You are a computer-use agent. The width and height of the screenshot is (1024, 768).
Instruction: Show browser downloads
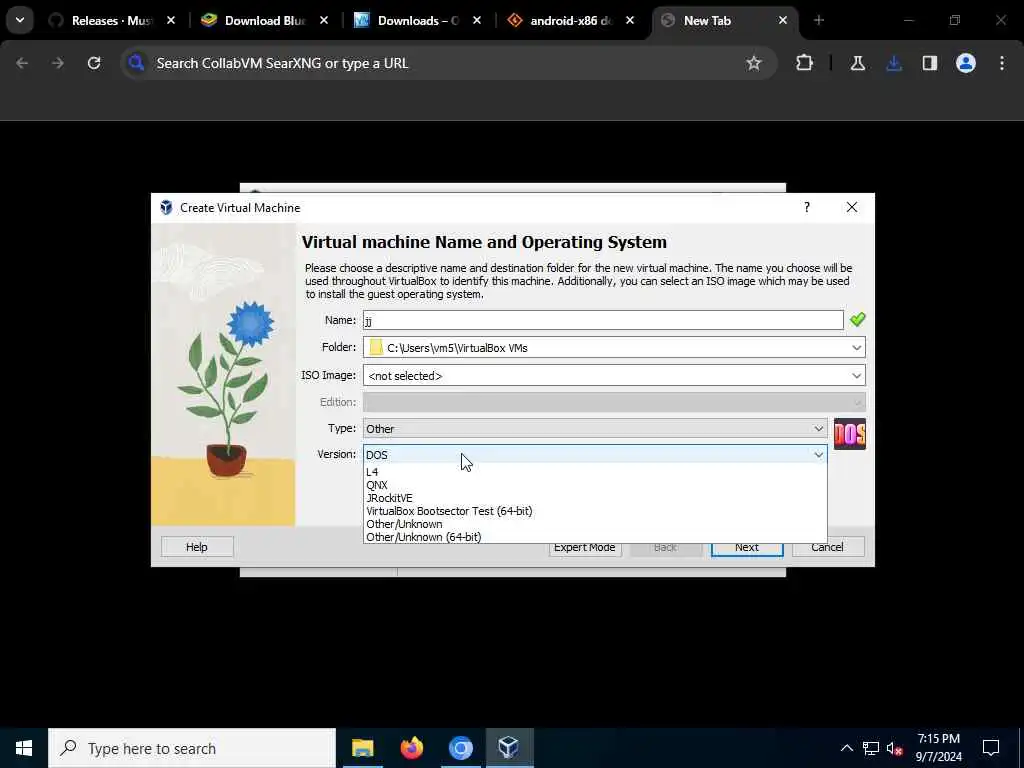pos(894,63)
